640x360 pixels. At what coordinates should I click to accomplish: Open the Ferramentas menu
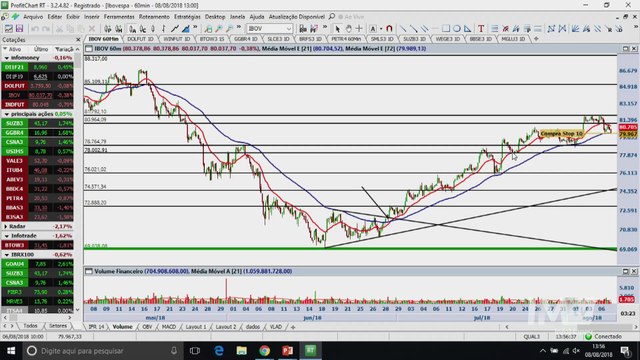click(x=119, y=17)
